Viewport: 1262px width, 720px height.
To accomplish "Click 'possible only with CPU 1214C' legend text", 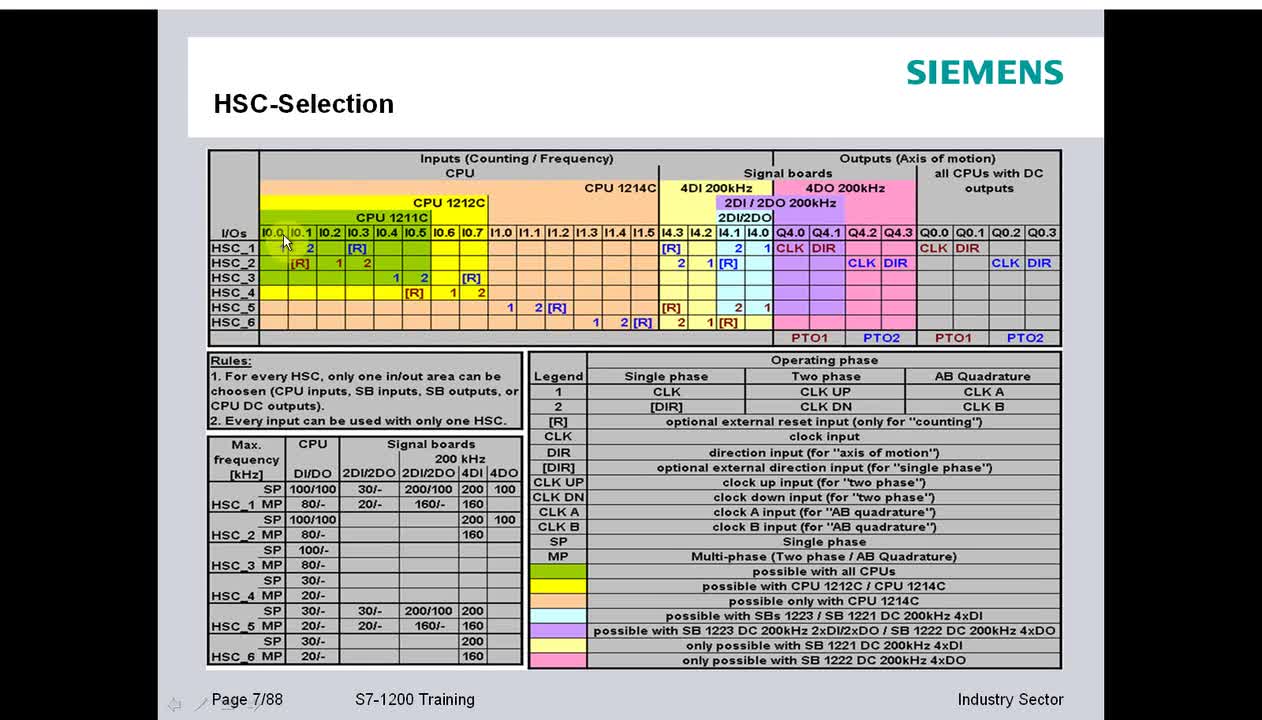I will click(824, 602).
